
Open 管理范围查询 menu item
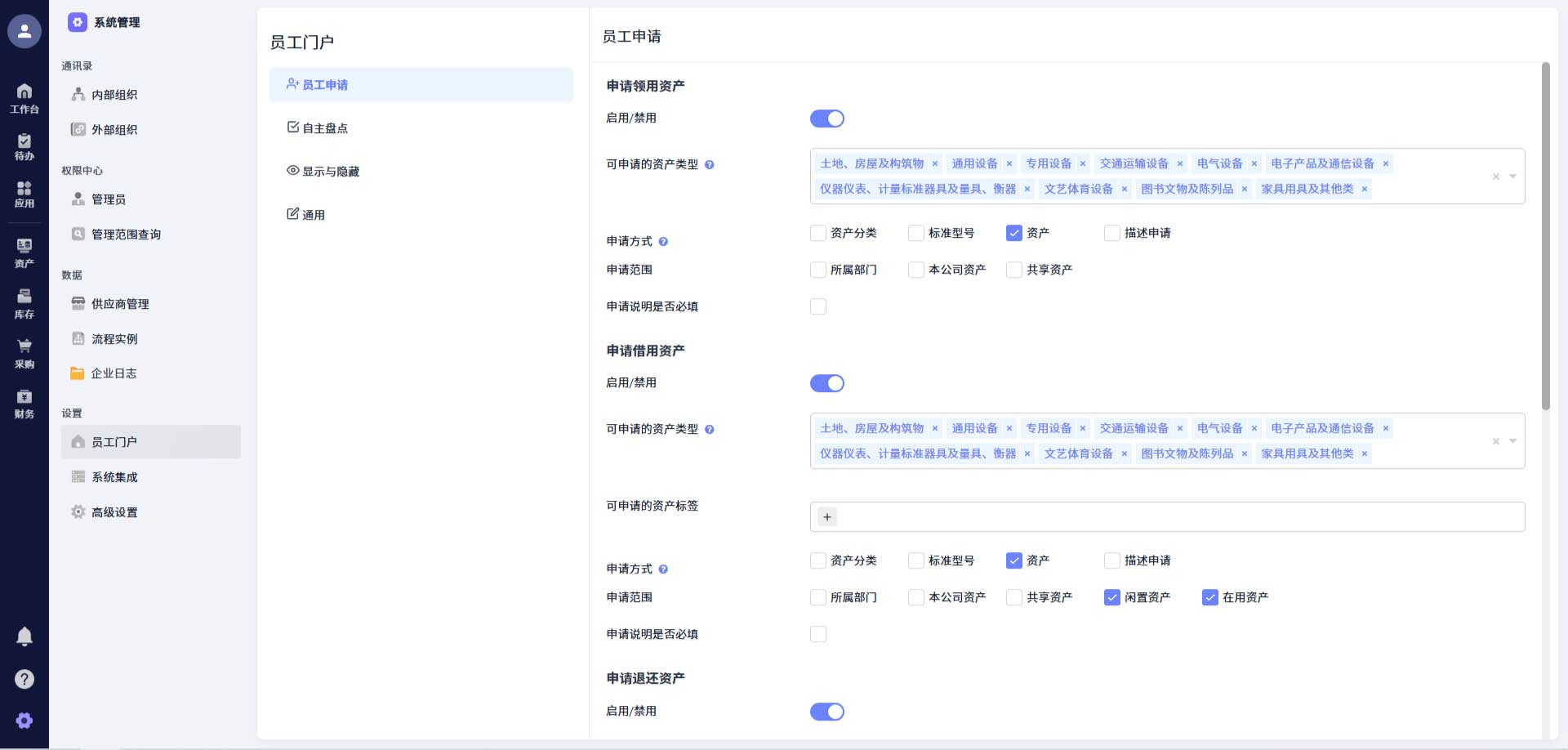click(151, 234)
